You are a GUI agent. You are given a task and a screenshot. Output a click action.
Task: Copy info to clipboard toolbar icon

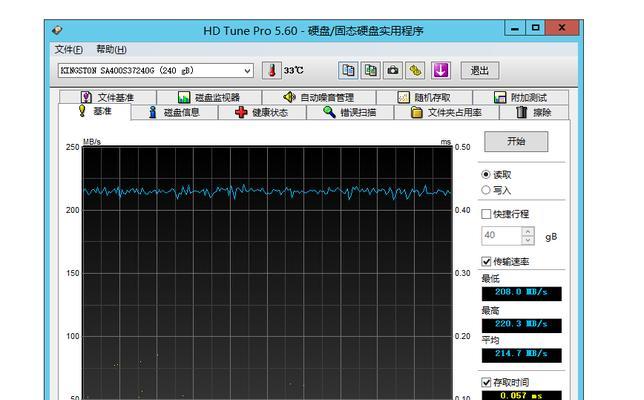click(x=348, y=71)
